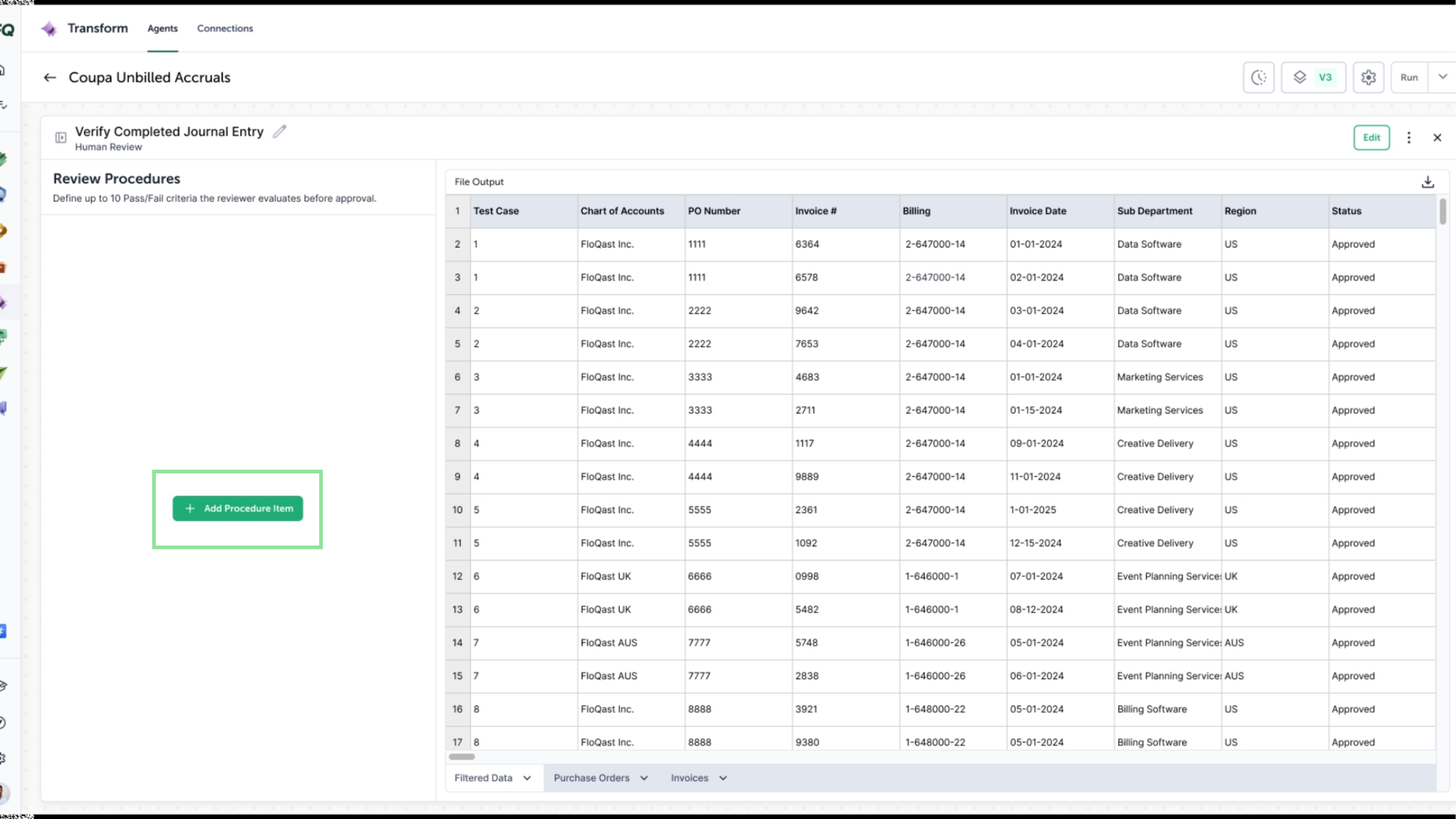Select the Invoice # column header
This screenshot has height=819, width=1456.
pyautogui.click(x=846, y=211)
